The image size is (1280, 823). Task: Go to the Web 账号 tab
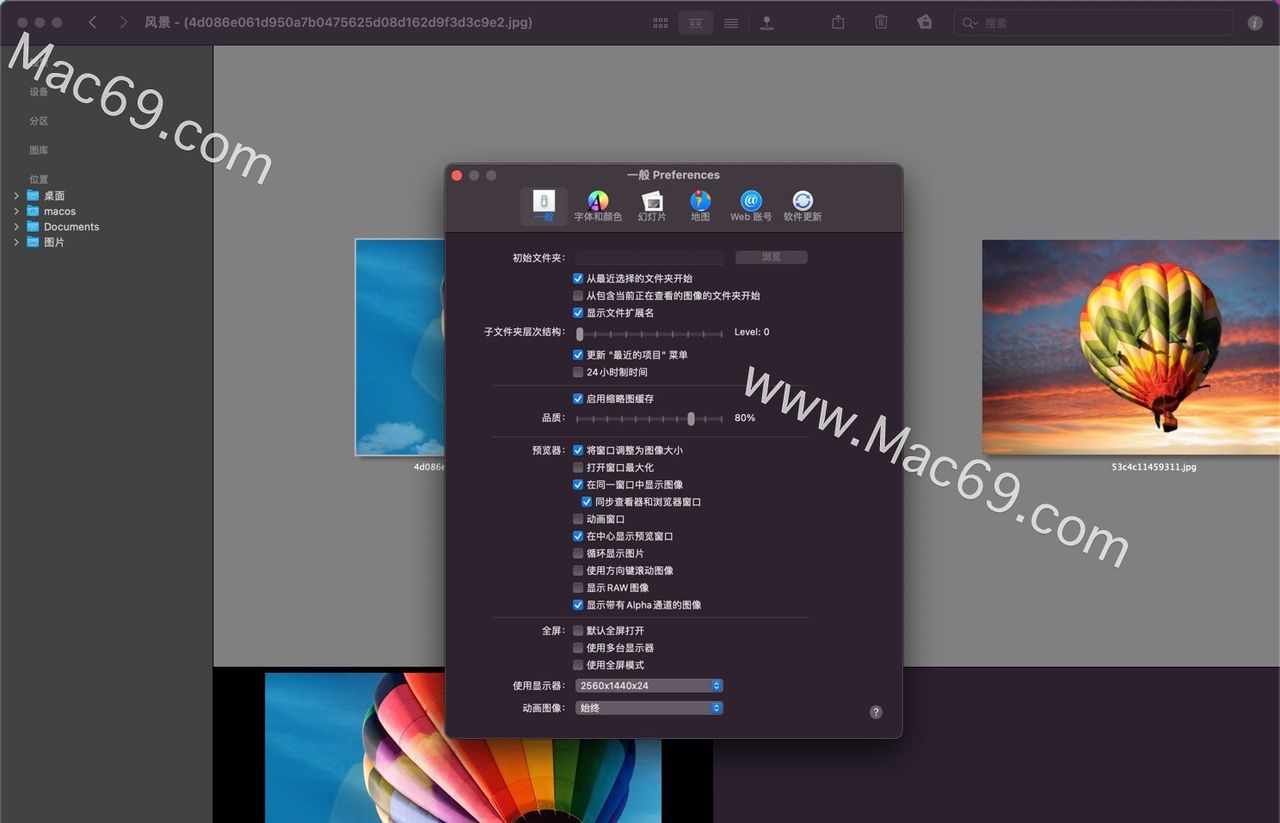pos(751,206)
